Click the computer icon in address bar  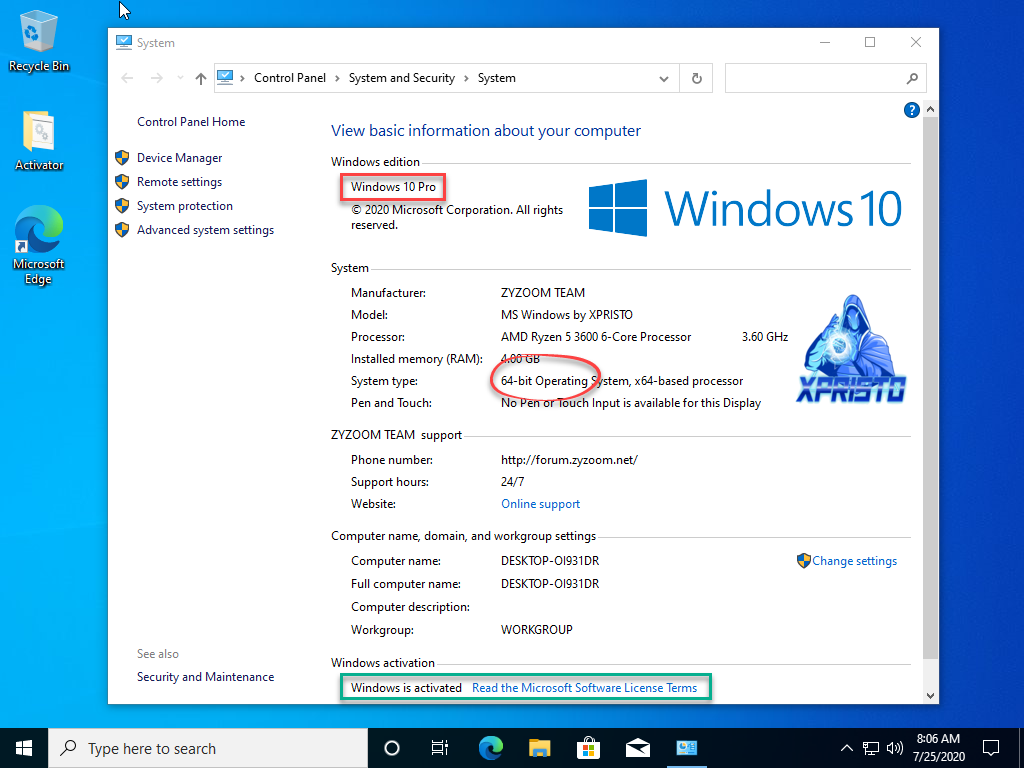pos(225,78)
